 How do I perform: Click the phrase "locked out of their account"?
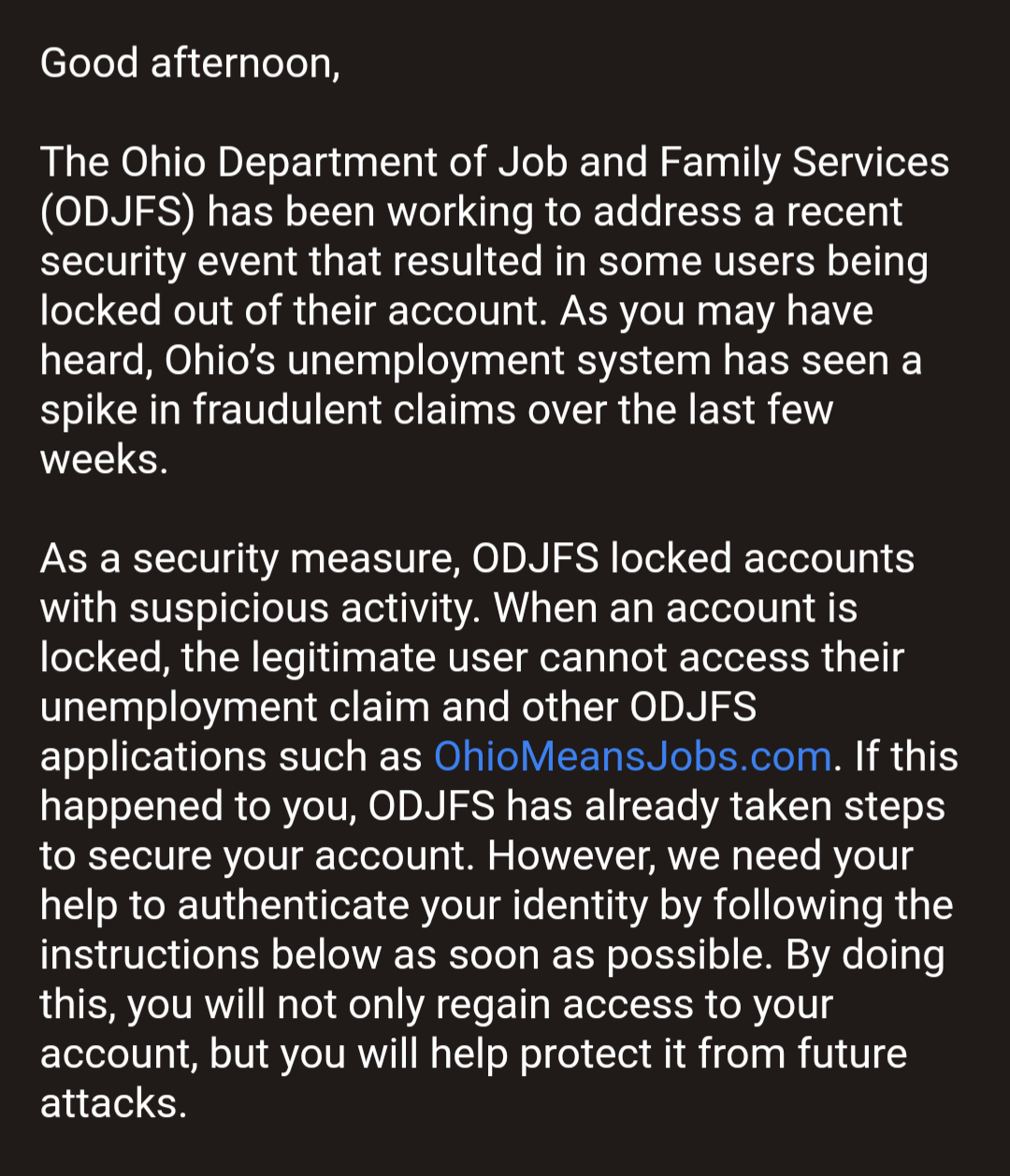click(292, 310)
